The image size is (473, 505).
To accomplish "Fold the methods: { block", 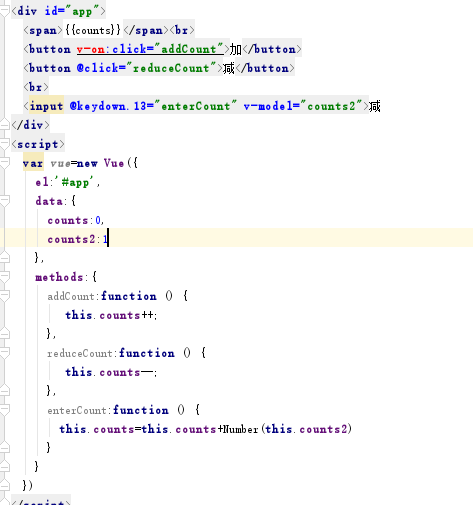I will coord(4,277).
